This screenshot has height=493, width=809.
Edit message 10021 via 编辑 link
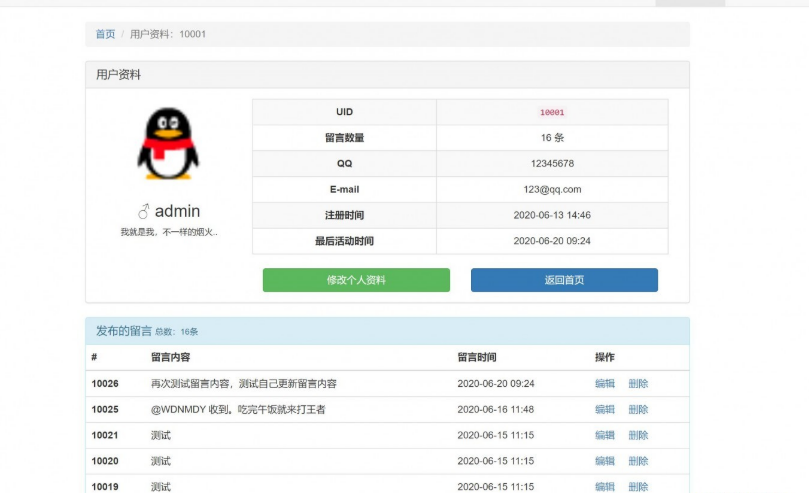(605, 435)
